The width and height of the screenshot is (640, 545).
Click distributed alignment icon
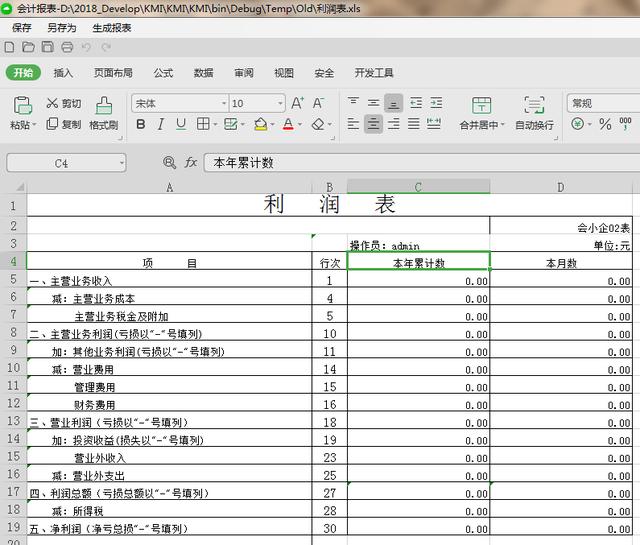pyautogui.click(x=433, y=124)
